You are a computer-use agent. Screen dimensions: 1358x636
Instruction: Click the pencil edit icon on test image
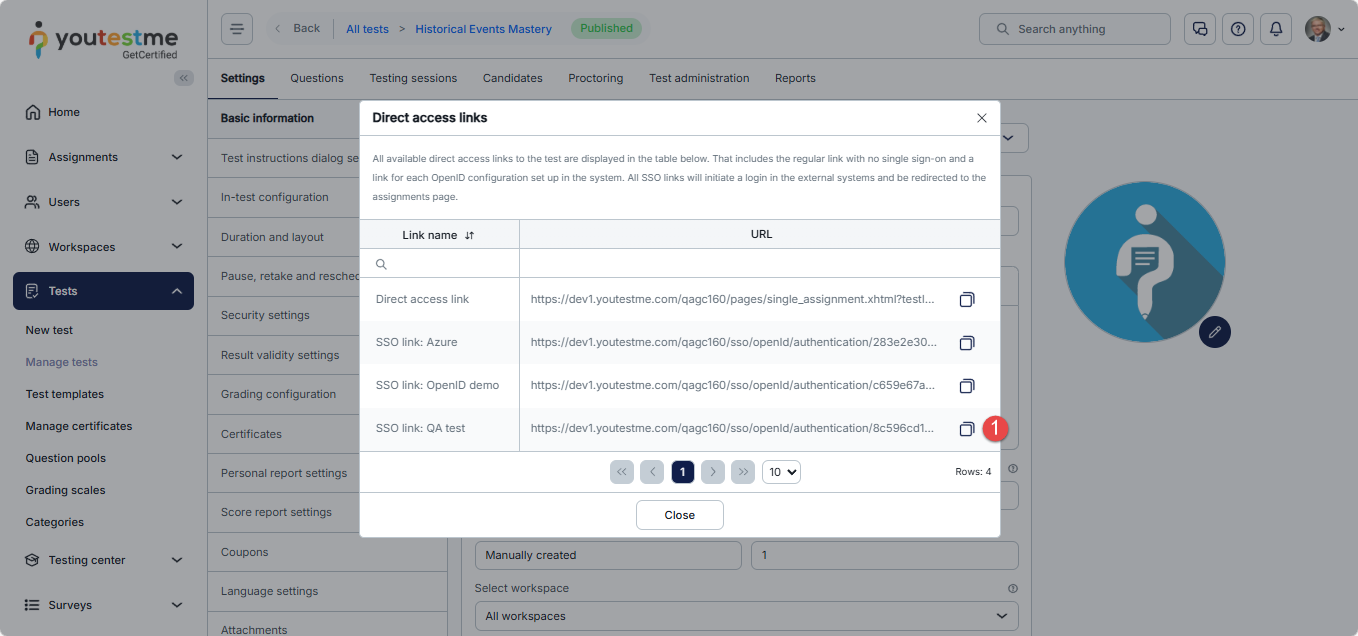pos(1214,331)
